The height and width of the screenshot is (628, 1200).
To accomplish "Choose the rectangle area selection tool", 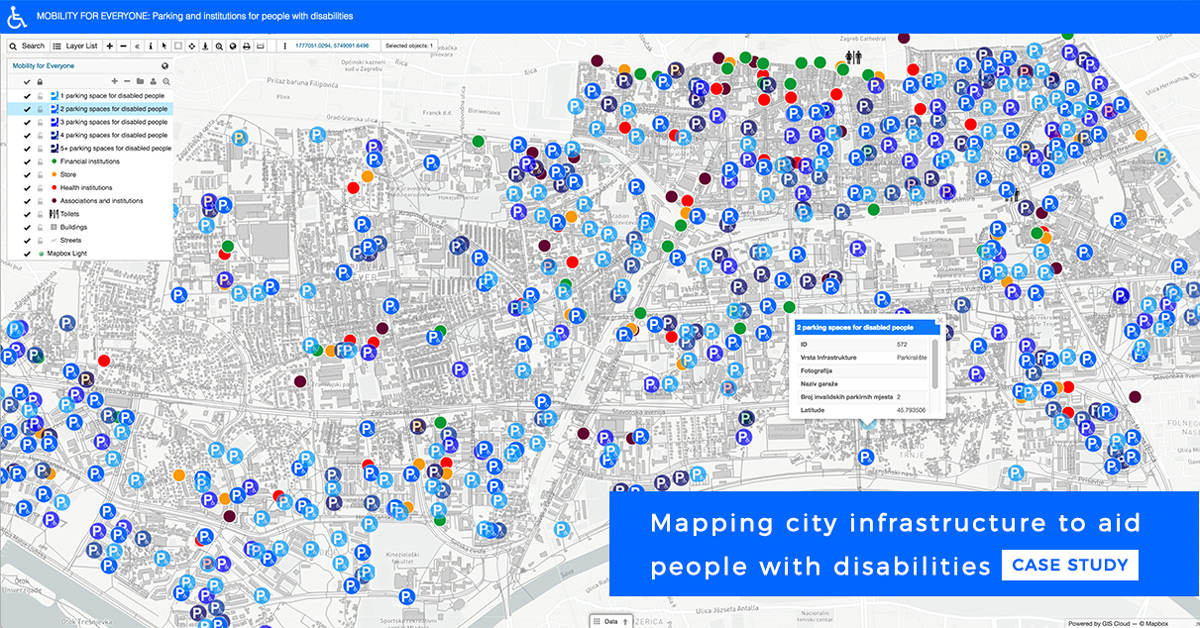I will coord(178,46).
